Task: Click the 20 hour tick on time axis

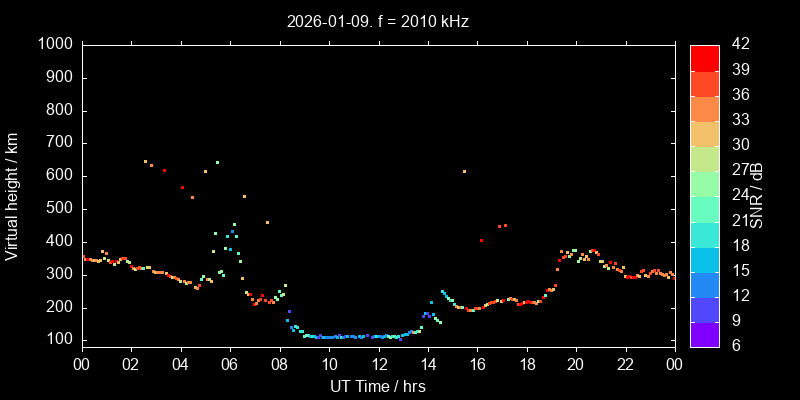Action: tap(575, 363)
